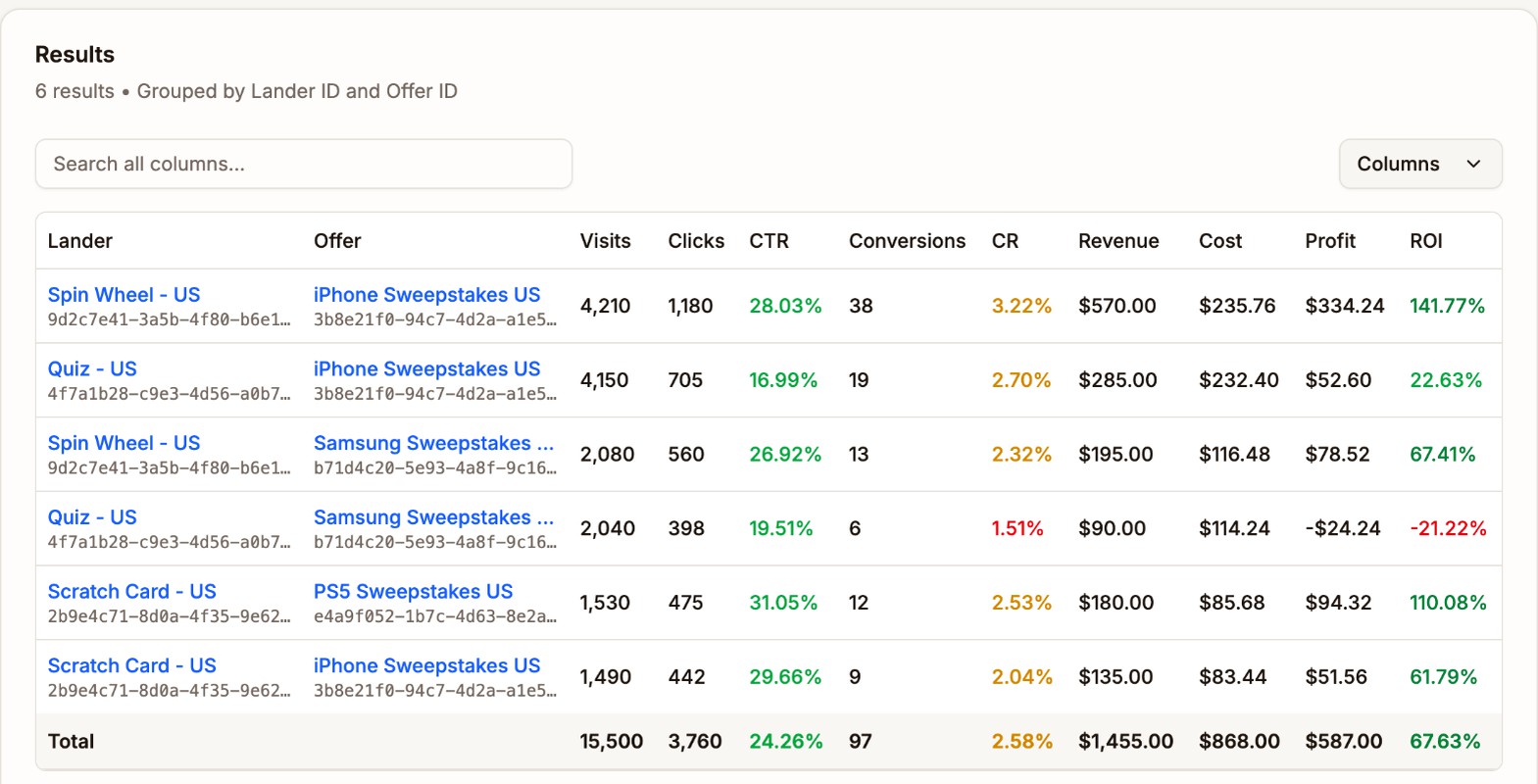
Task: Click the 6 results grouping summary text
Action: pos(246,91)
